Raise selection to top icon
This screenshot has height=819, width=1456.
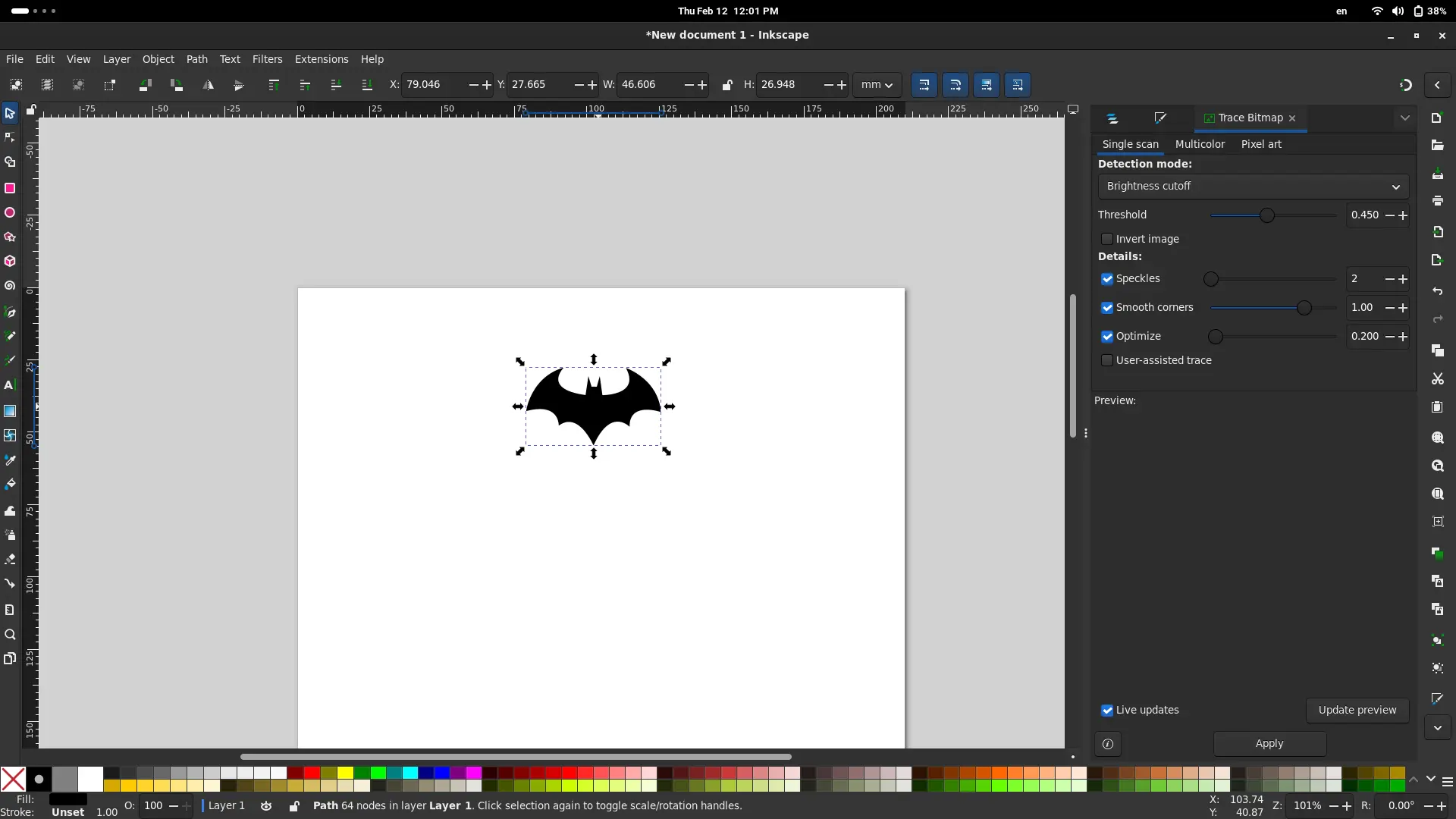pyautogui.click(x=274, y=85)
